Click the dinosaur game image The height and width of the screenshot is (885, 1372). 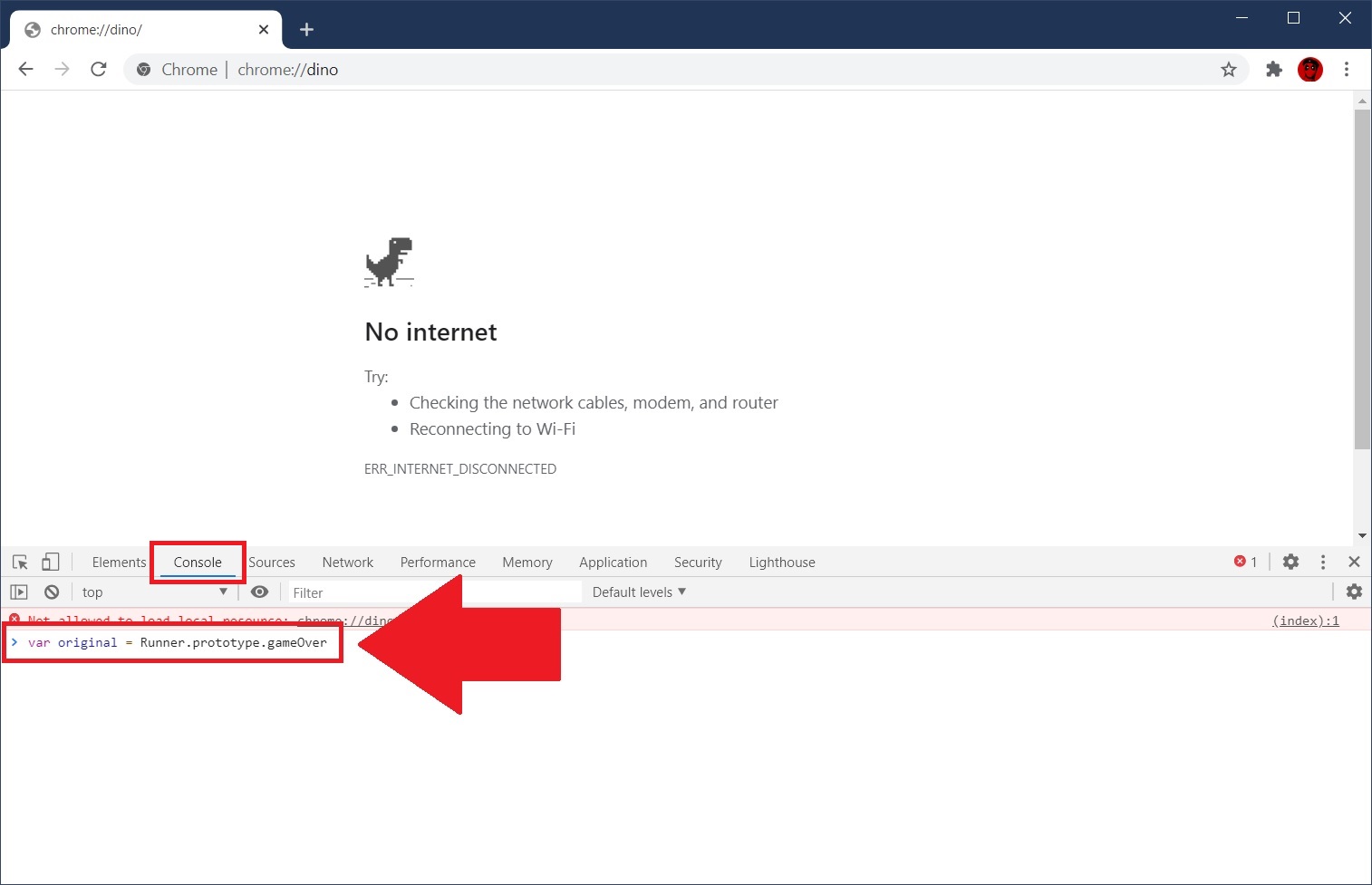(390, 263)
